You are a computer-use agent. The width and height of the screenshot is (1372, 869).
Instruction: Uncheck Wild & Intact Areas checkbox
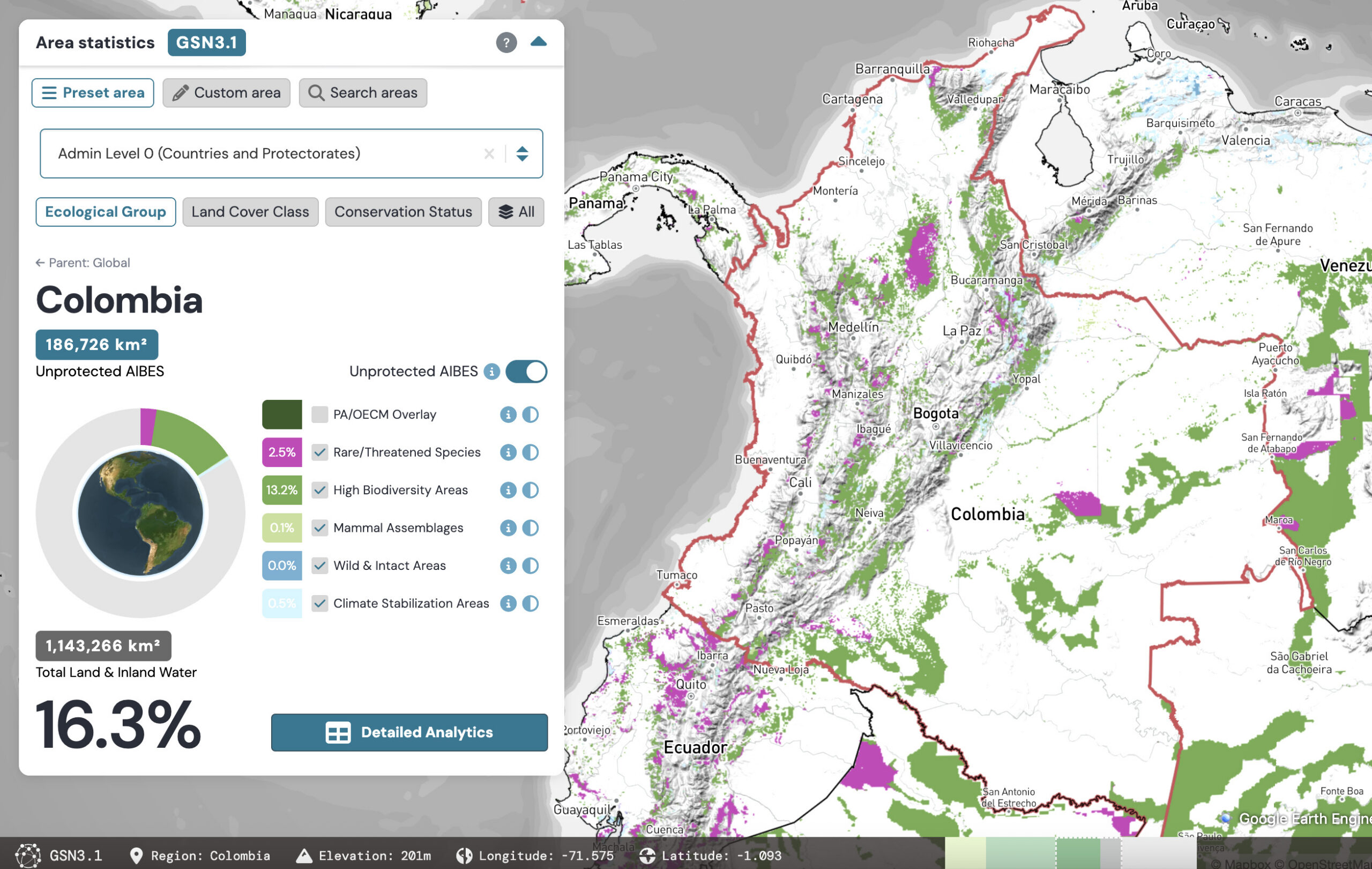click(319, 566)
